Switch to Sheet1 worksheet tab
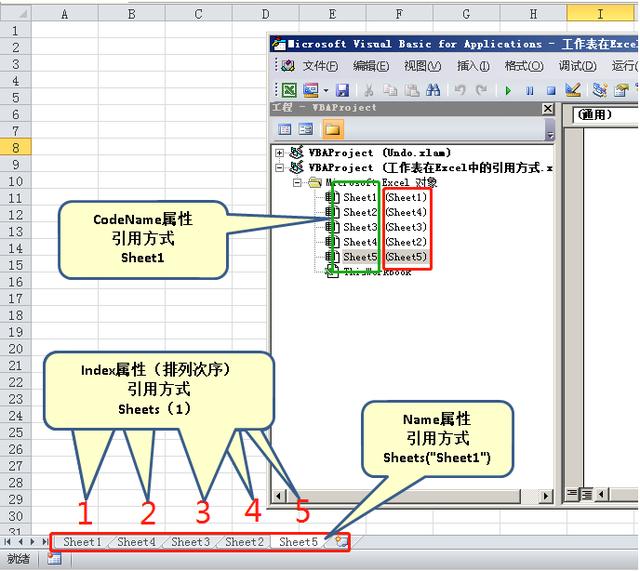640x571 pixels. point(82,542)
